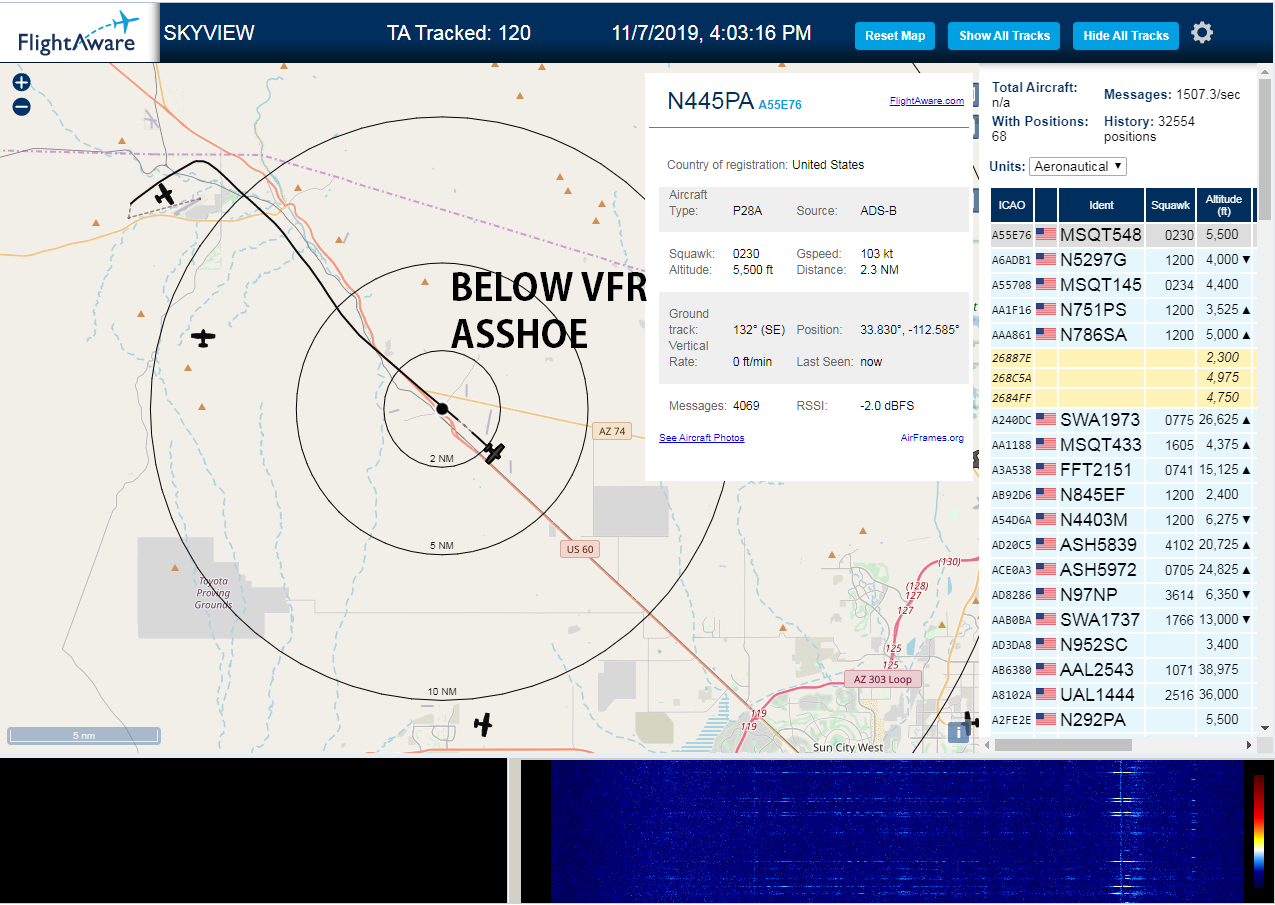Zoom in with the plus button
The height and width of the screenshot is (905, 1275).
(21, 83)
